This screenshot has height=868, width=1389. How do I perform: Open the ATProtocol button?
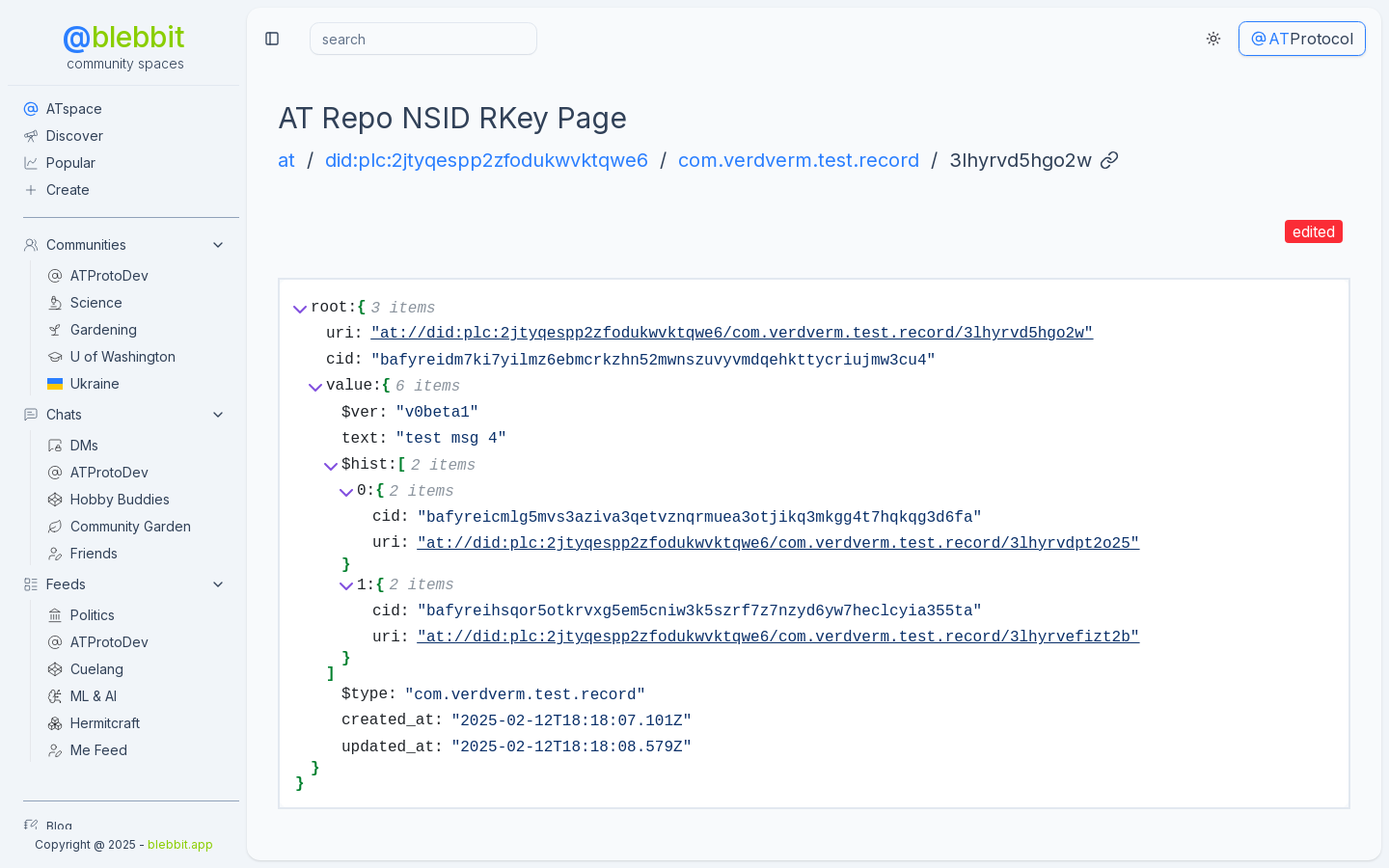pos(1302,39)
